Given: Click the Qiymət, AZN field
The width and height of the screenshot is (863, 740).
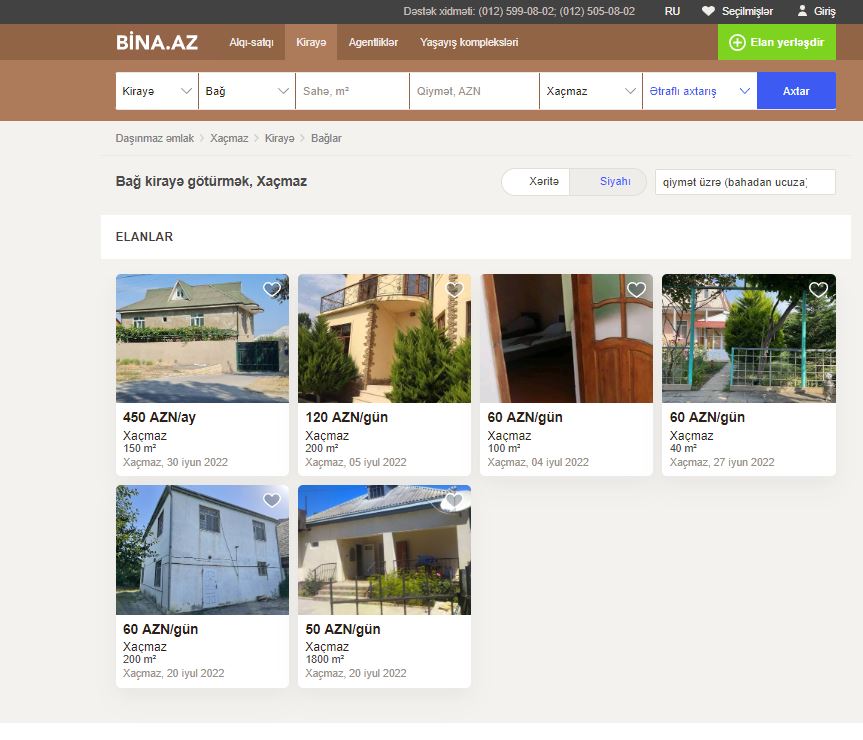Looking at the screenshot, I should point(474,91).
